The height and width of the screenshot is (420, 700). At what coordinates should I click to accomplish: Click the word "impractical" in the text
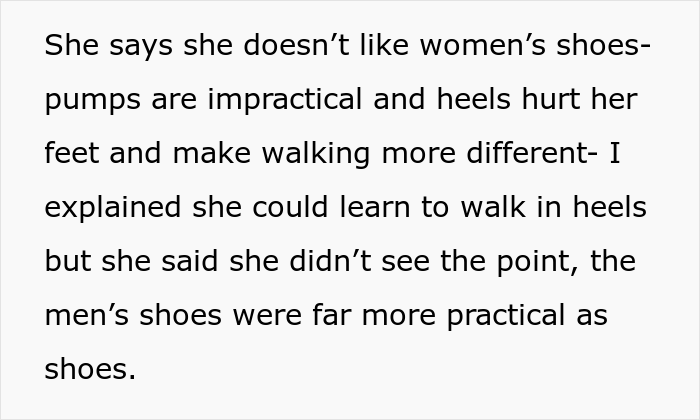click(285, 99)
